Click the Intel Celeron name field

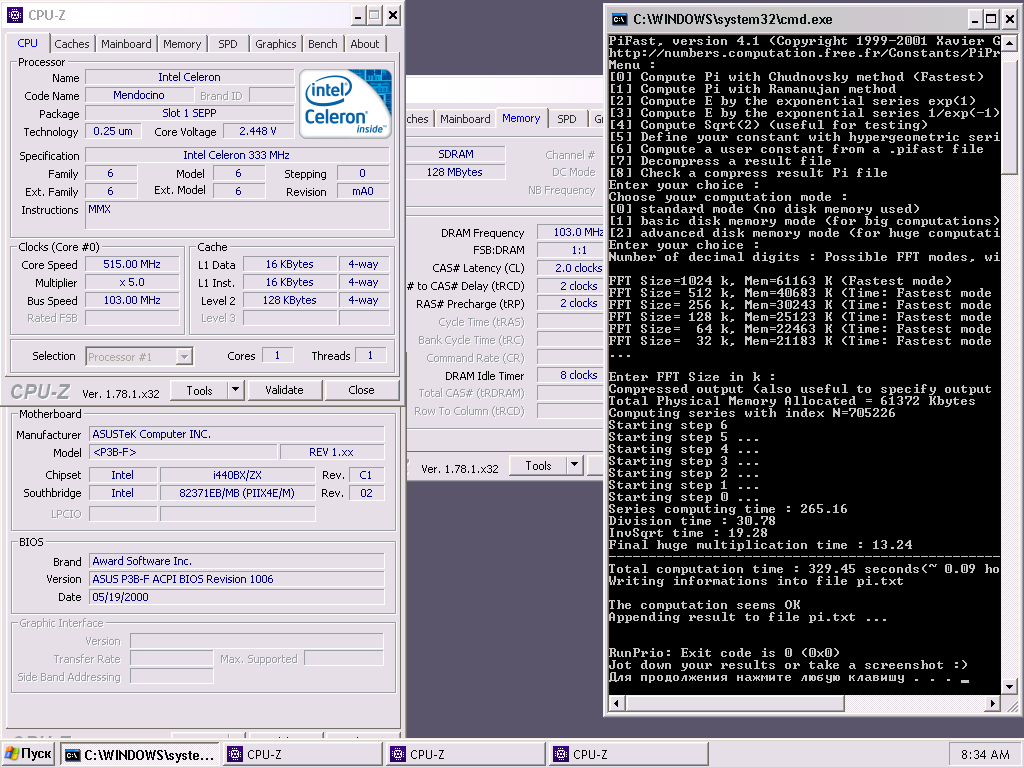(x=189, y=77)
